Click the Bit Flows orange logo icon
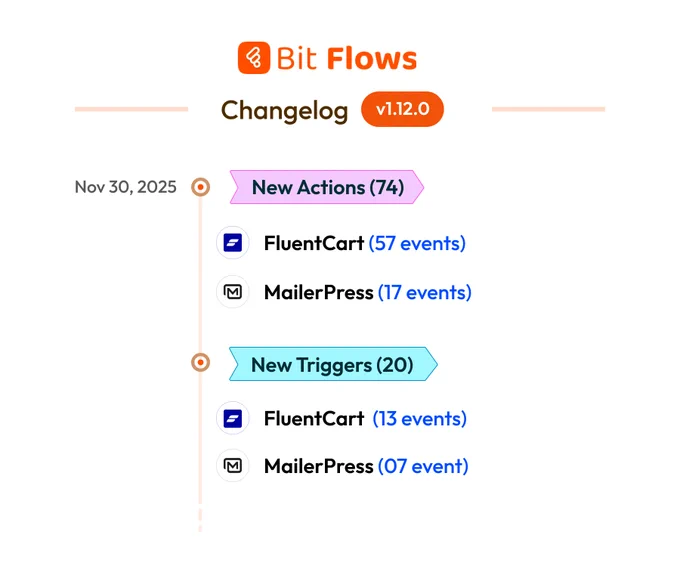The image size is (680, 569). (254, 58)
